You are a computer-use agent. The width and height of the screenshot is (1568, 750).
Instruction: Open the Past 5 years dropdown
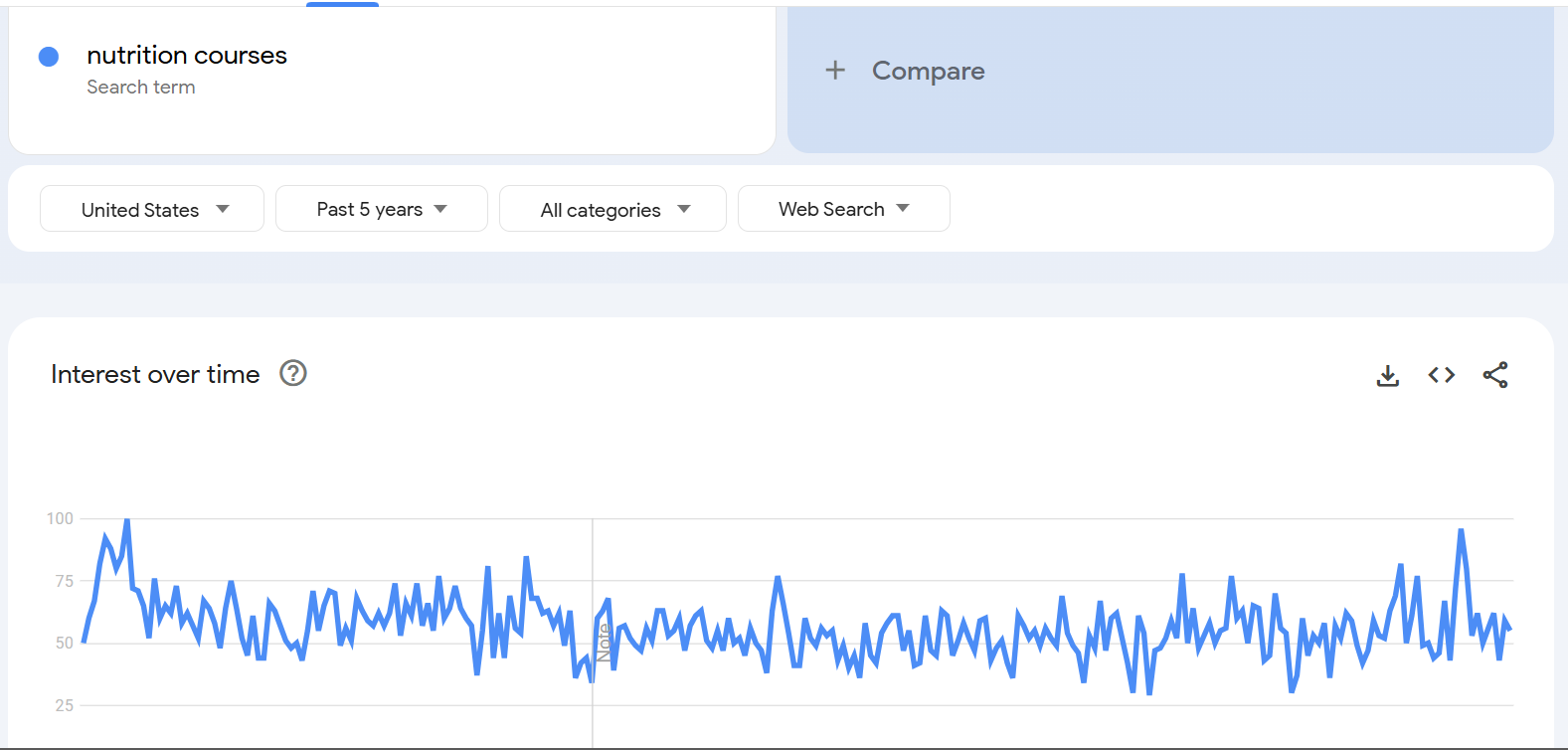click(382, 209)
